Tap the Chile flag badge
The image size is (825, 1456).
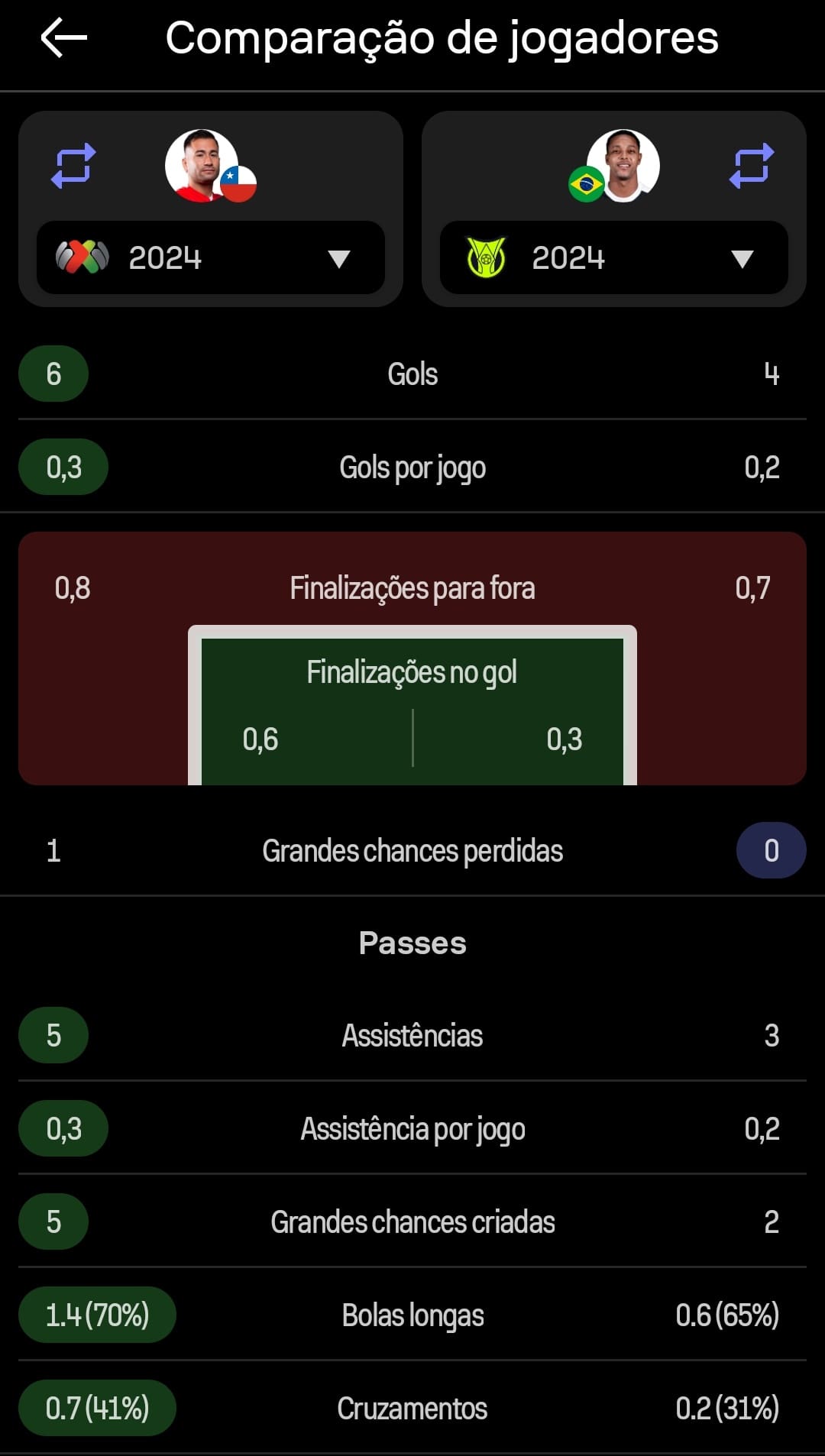[238, 184]
